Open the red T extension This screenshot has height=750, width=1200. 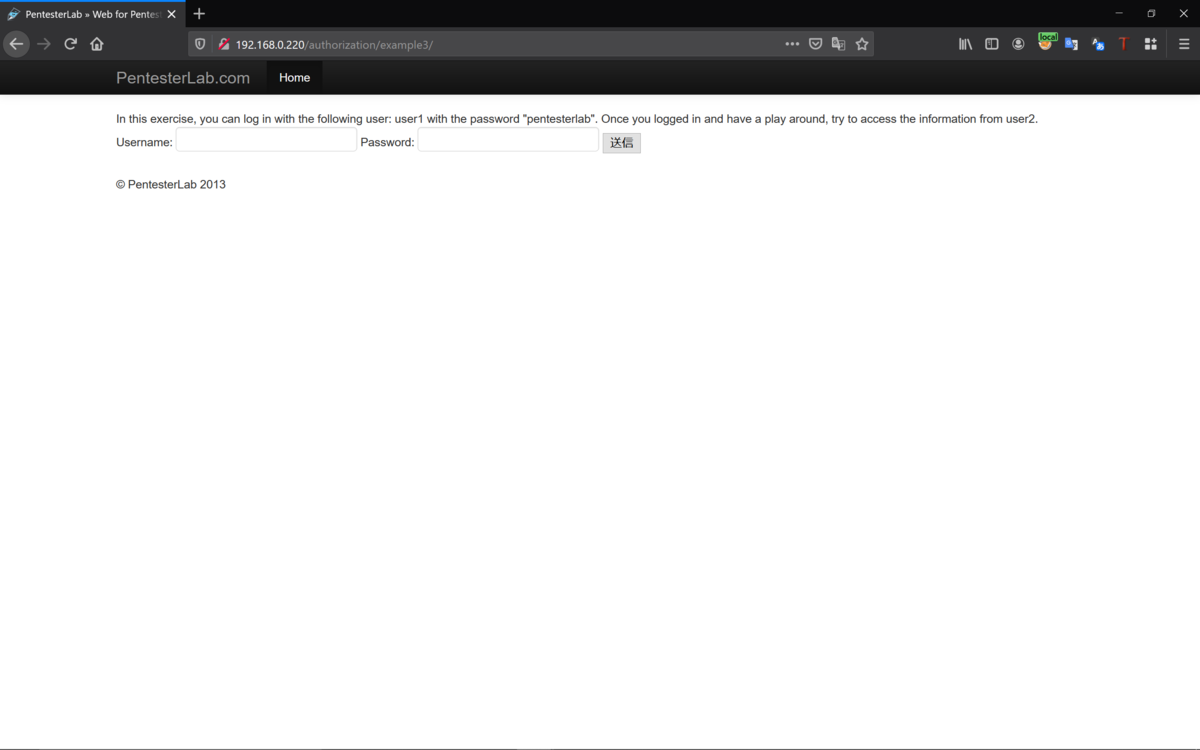(1124, 44)
